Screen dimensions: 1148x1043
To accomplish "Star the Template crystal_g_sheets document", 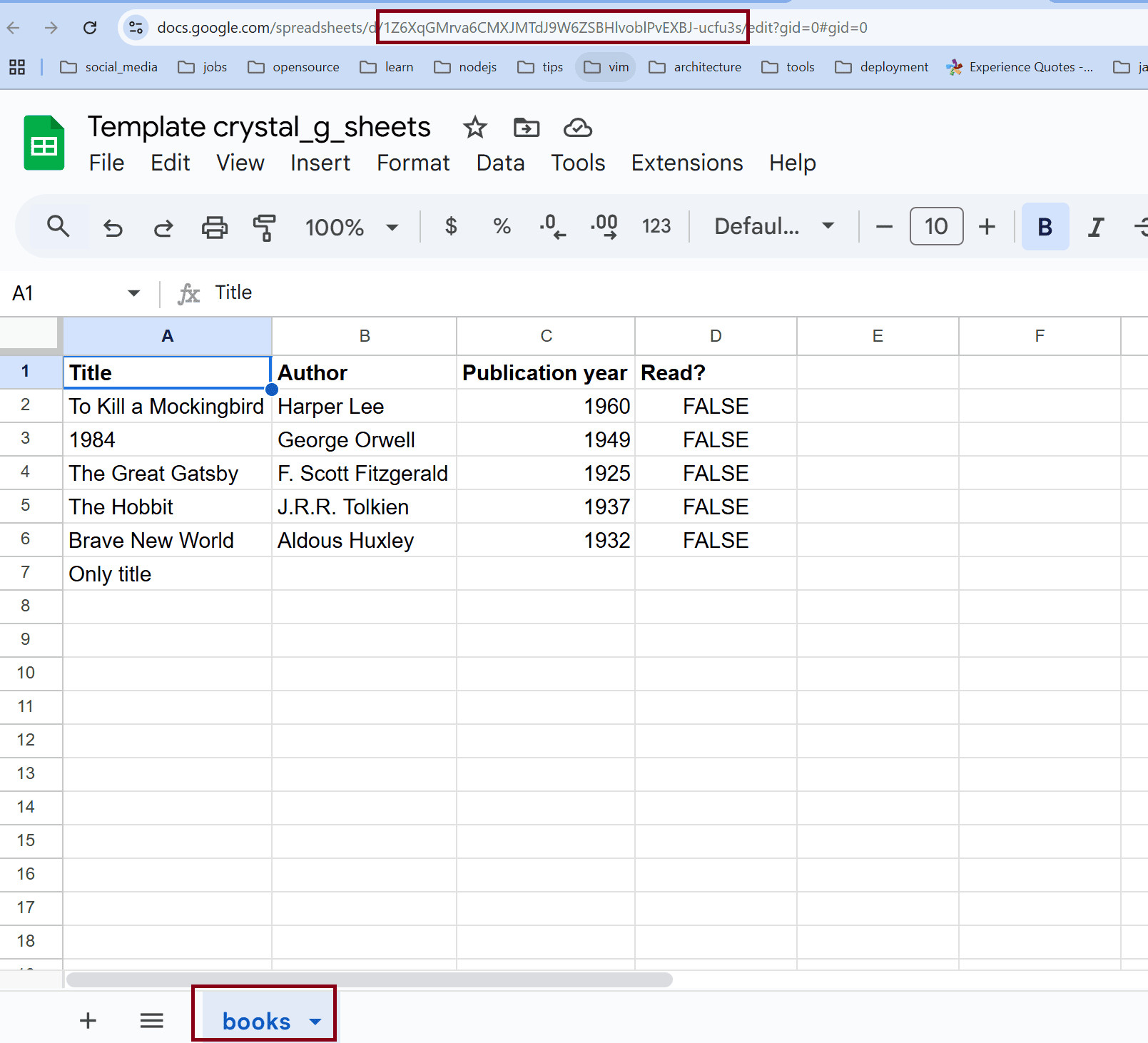I will tap(475, 128).
